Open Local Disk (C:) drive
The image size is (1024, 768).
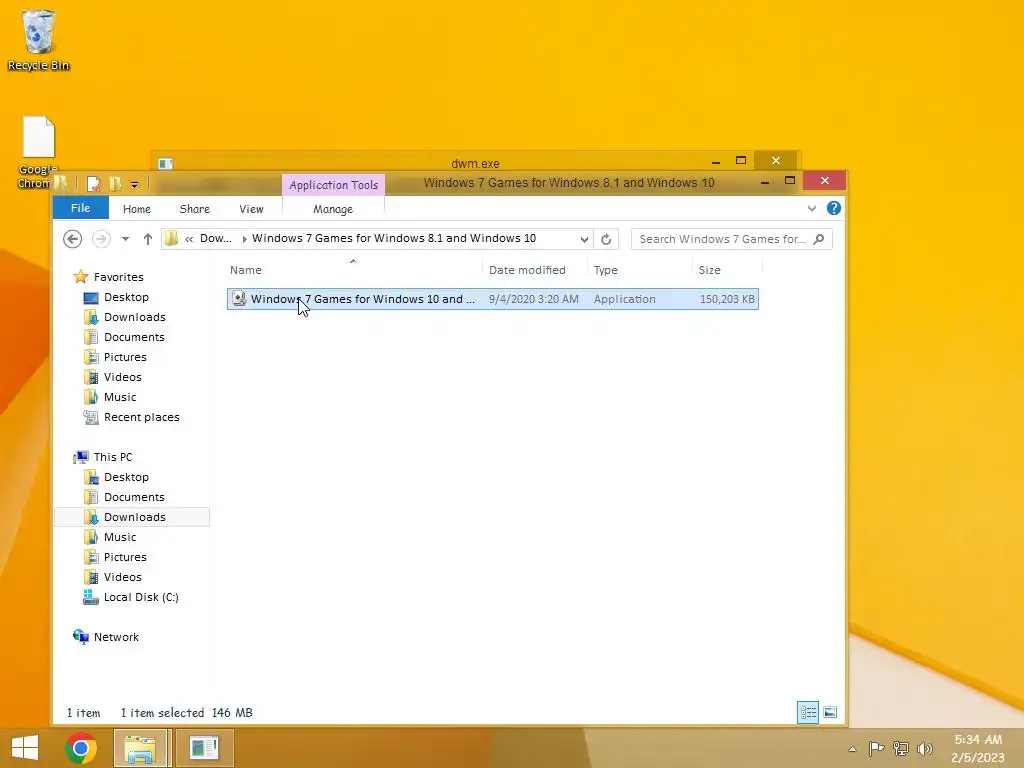140,597
